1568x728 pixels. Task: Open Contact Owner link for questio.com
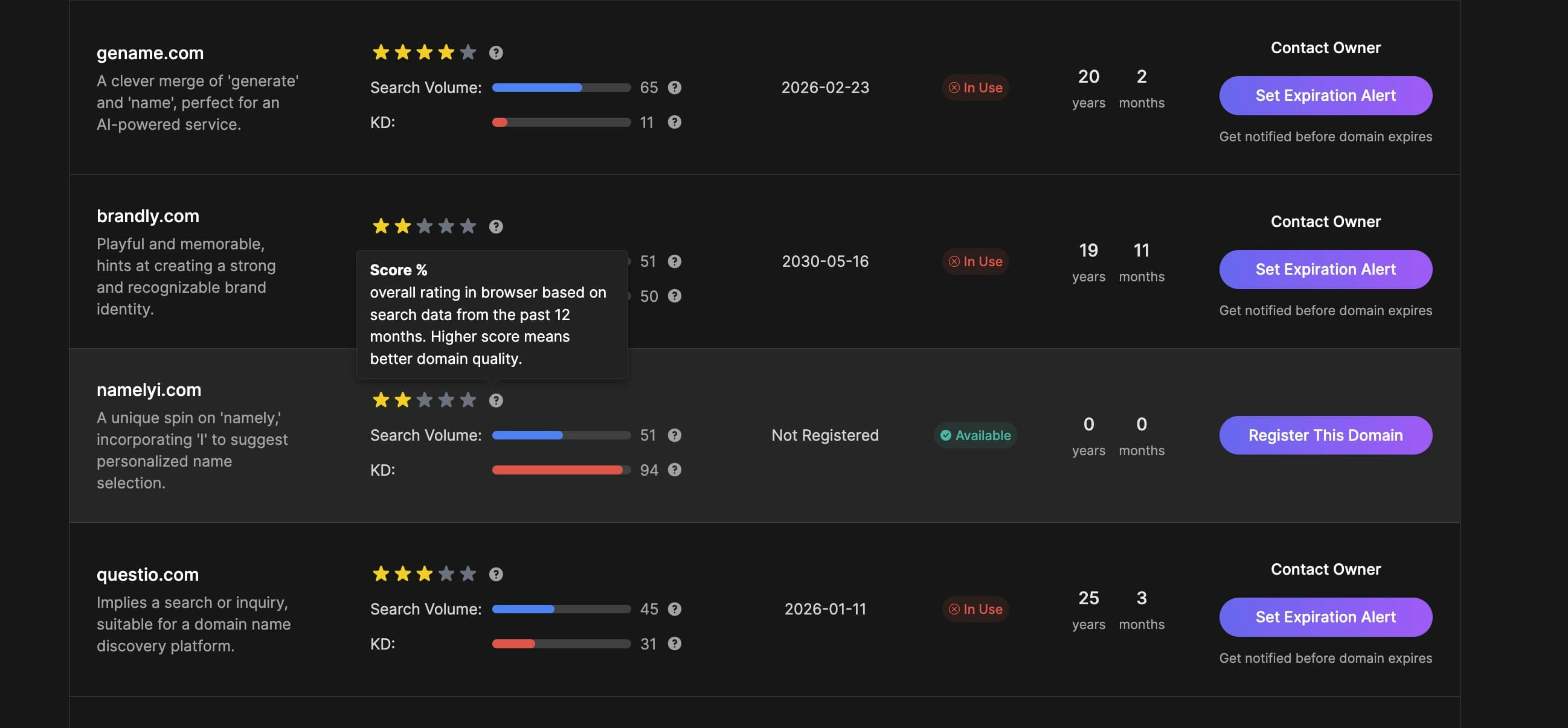point(1325,569)
